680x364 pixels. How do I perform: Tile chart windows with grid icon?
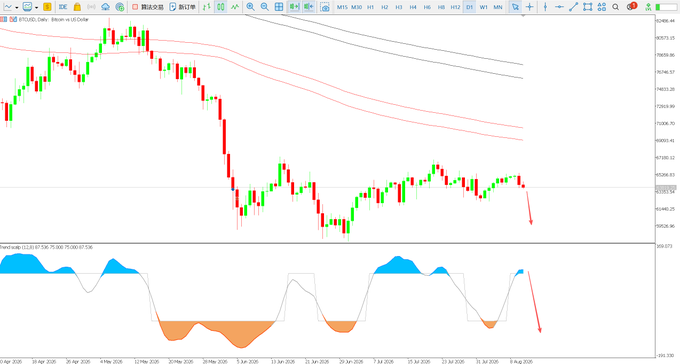[x=279, y=7]
